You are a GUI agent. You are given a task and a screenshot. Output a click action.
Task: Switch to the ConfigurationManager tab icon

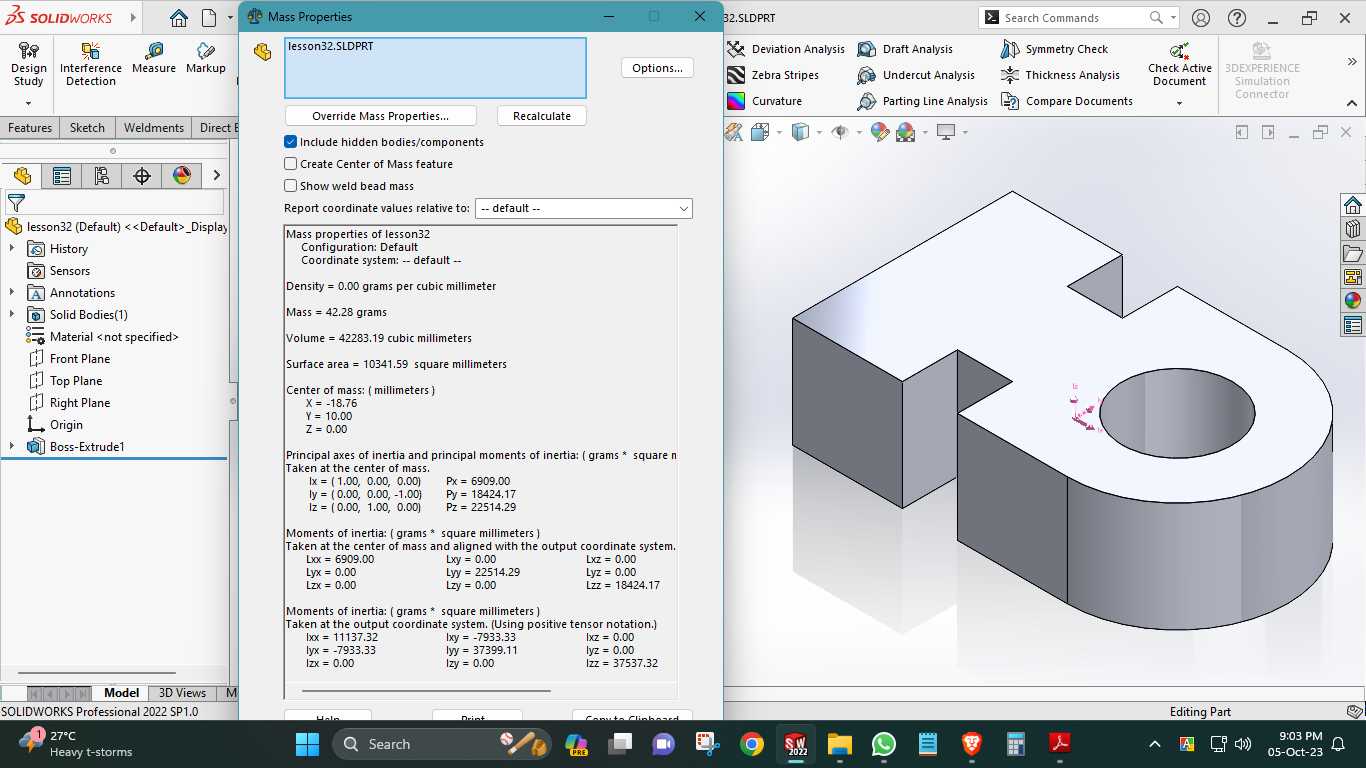pos(102,176)
